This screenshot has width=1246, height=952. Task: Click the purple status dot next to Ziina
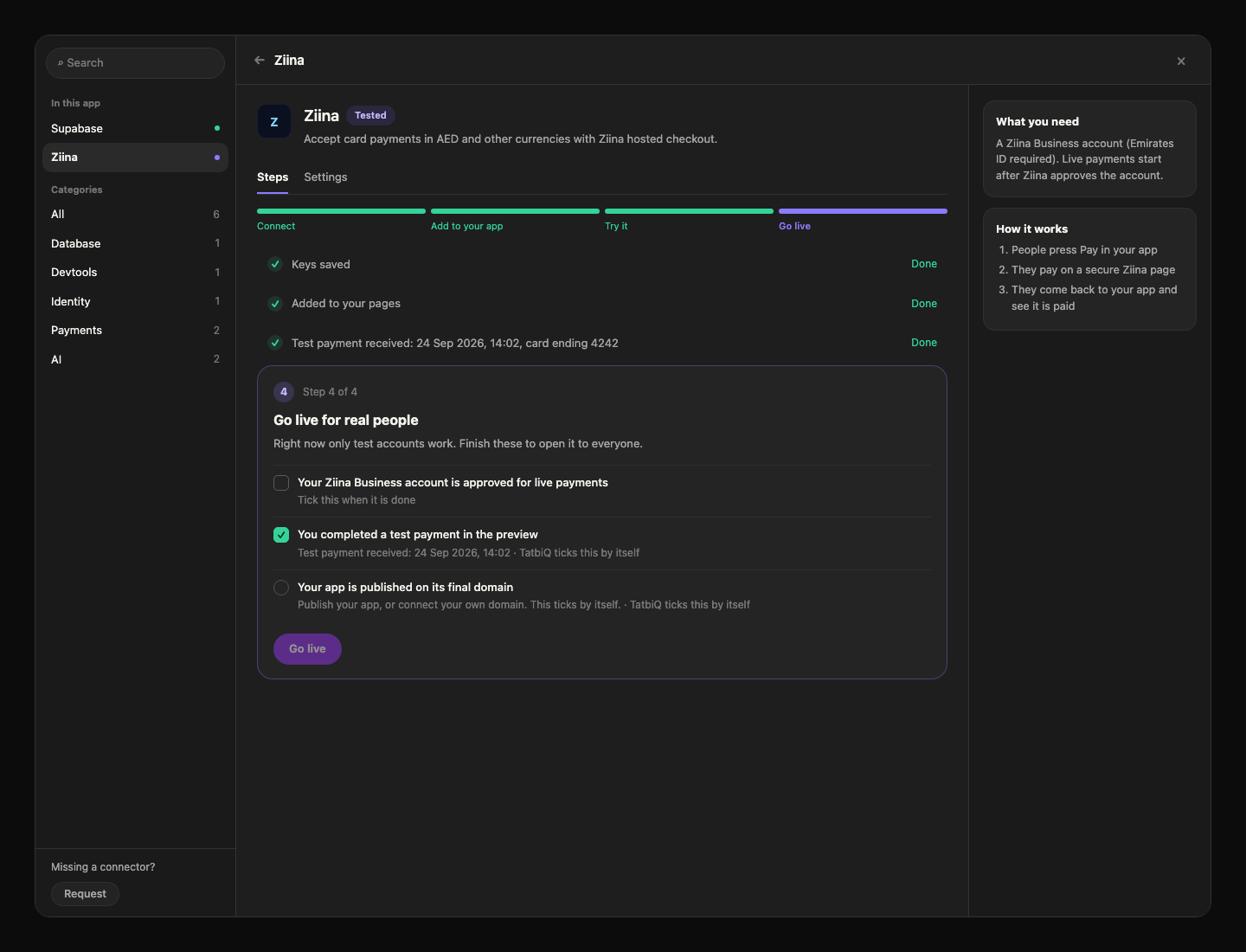click(x=217, y=158)
